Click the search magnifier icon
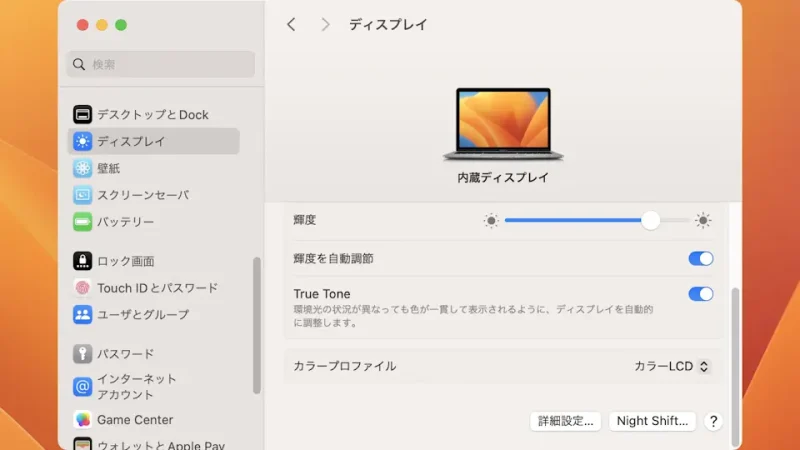Screen dimensions: 800x450 tap(79, 64)
